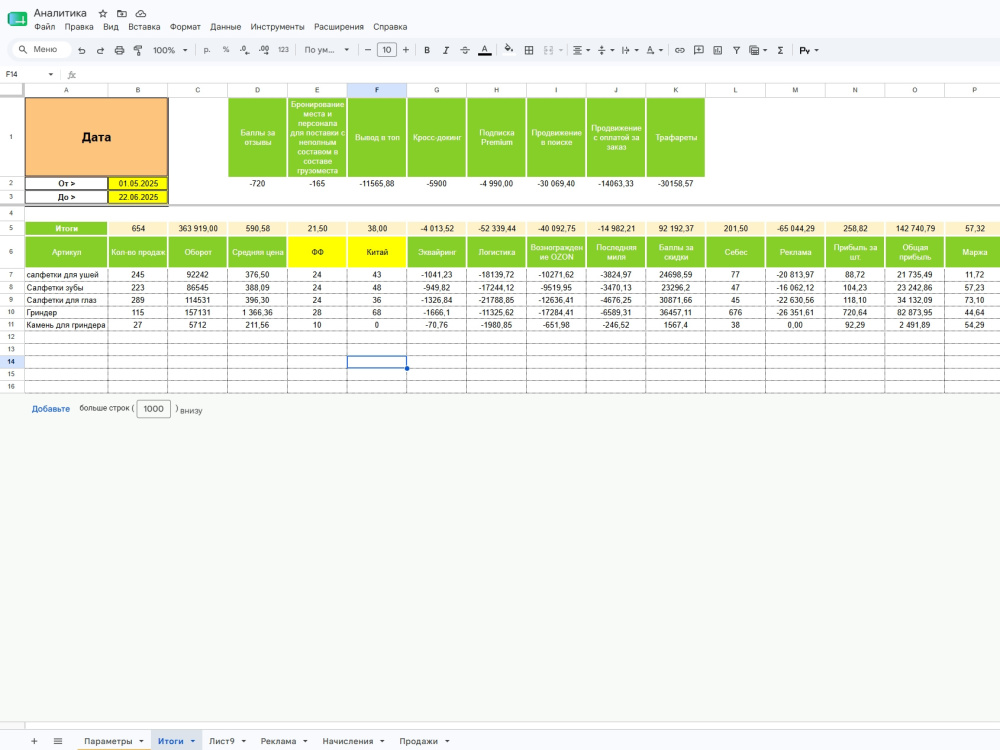
Task: Open the Borders tool
Action: pyautogui.click(x=529, y=50)
